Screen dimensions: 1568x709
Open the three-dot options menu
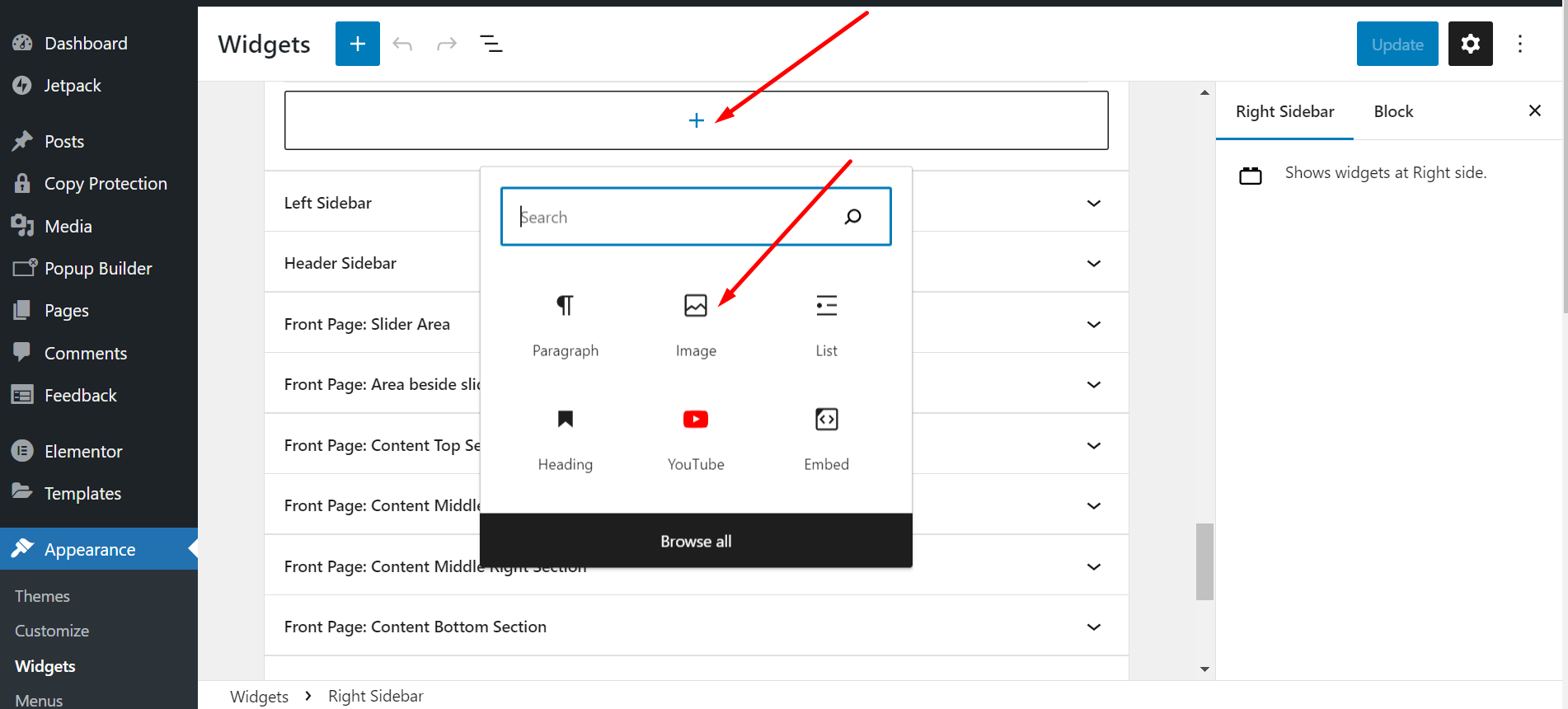coord(1519,44)
